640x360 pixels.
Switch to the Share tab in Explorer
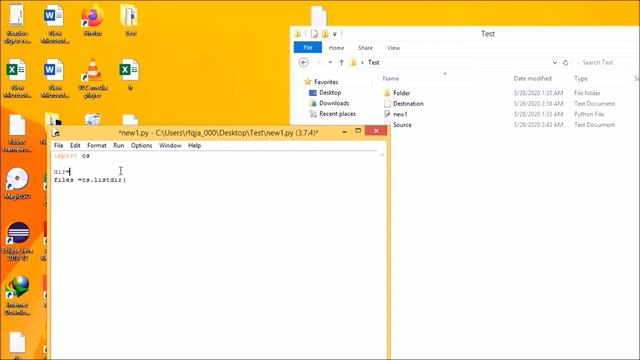coord(365,48)
